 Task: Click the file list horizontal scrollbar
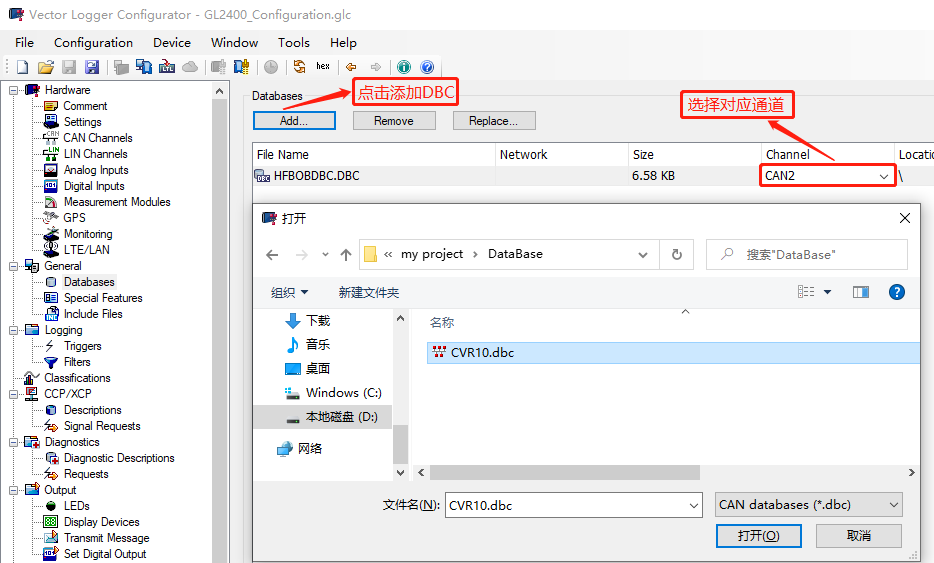click(x=565, y=472)
